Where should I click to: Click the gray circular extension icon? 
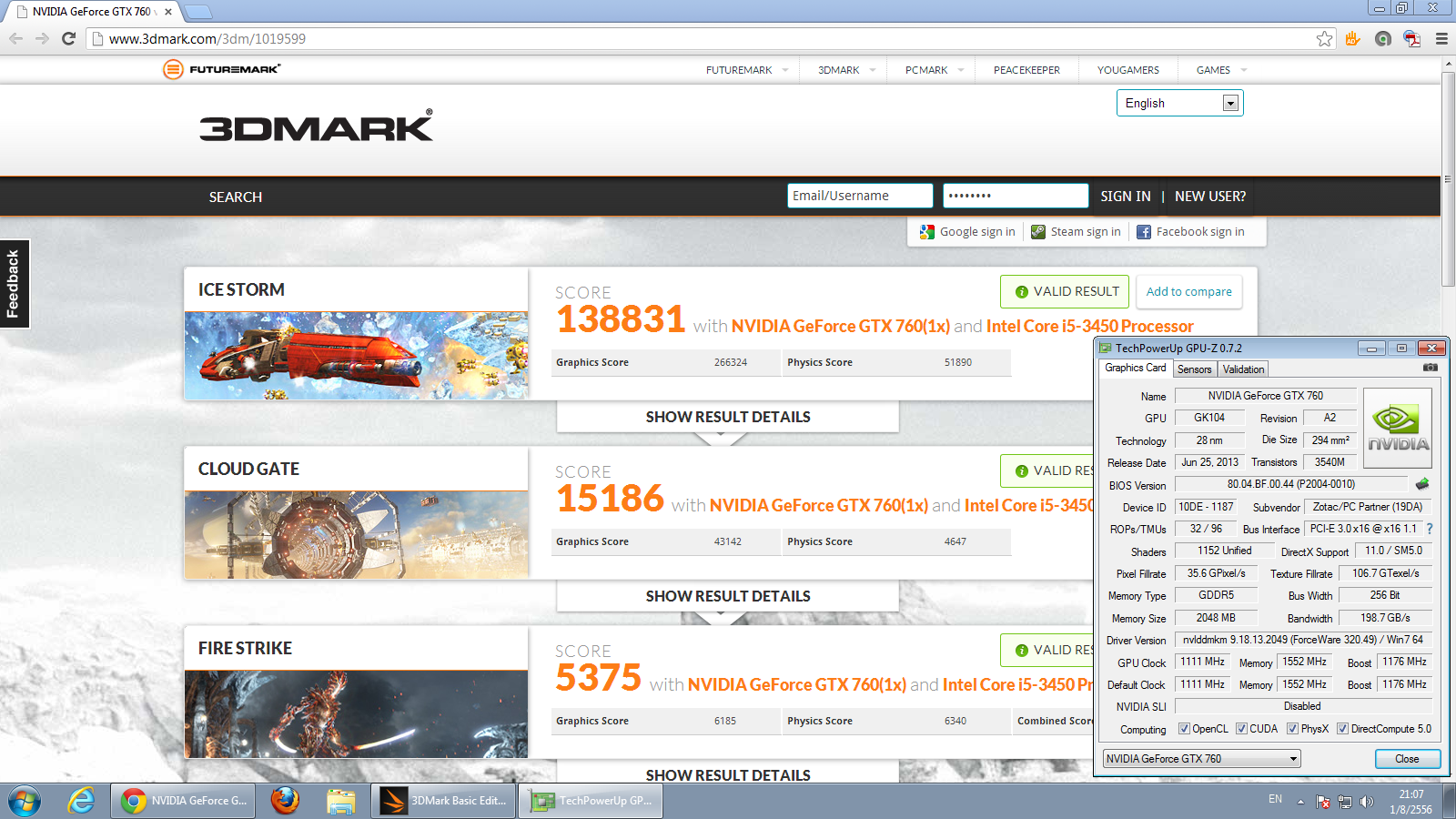click(x=1383, y=38)
